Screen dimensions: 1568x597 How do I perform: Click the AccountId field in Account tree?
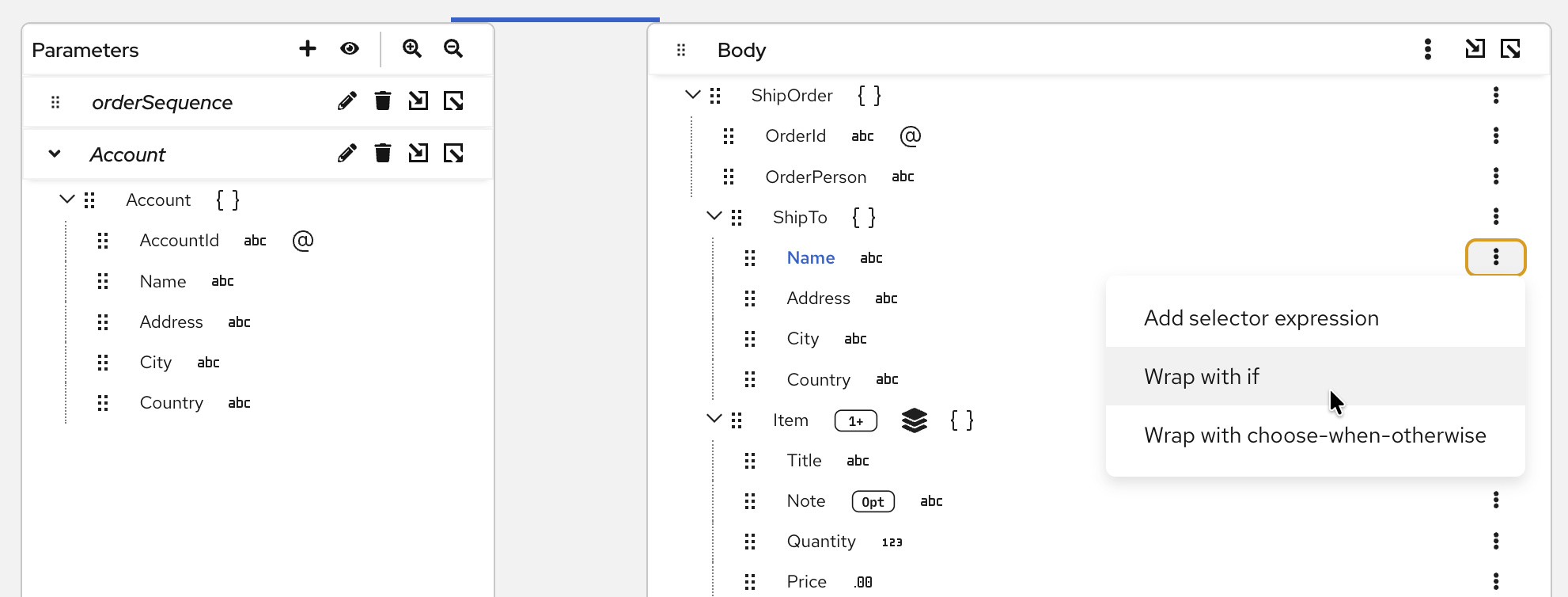click(180, 241)
